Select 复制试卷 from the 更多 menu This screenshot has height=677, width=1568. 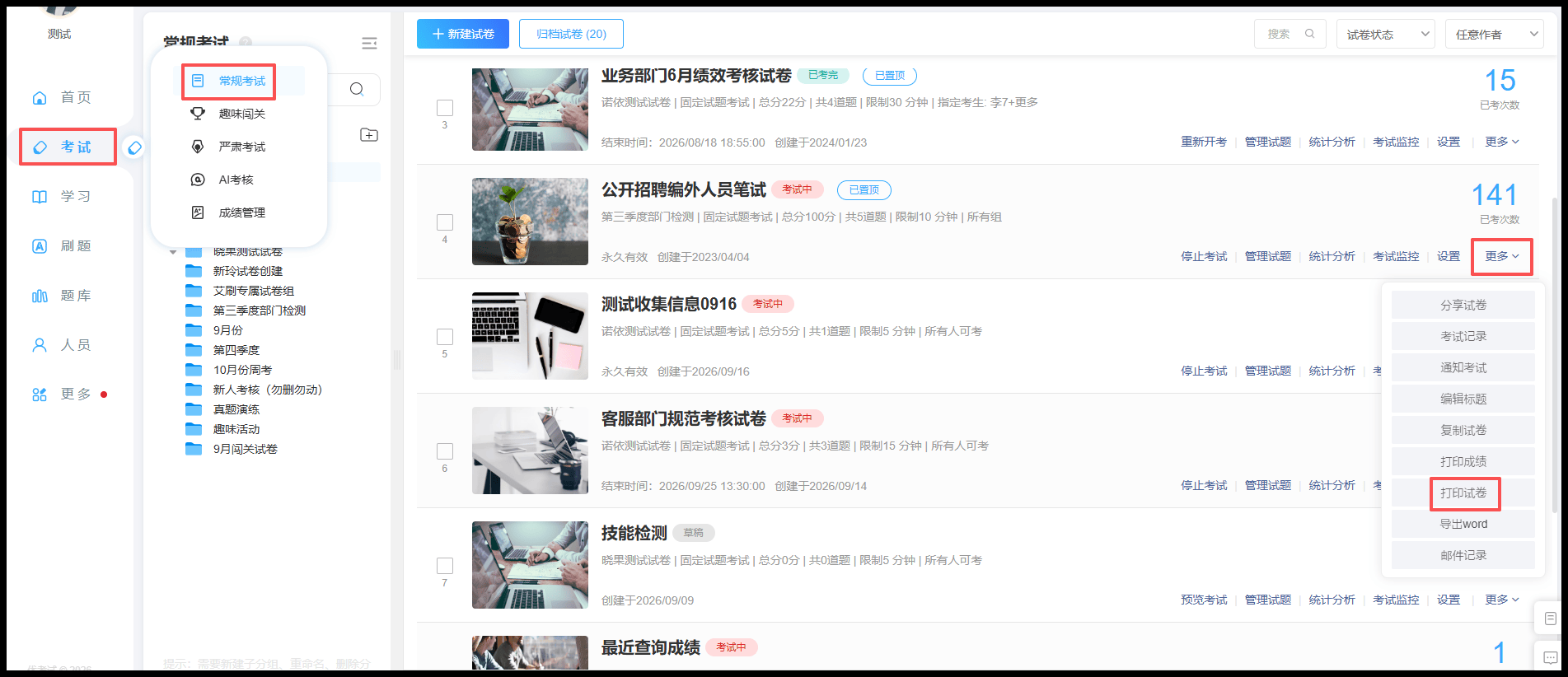(x=1463, y=430)
